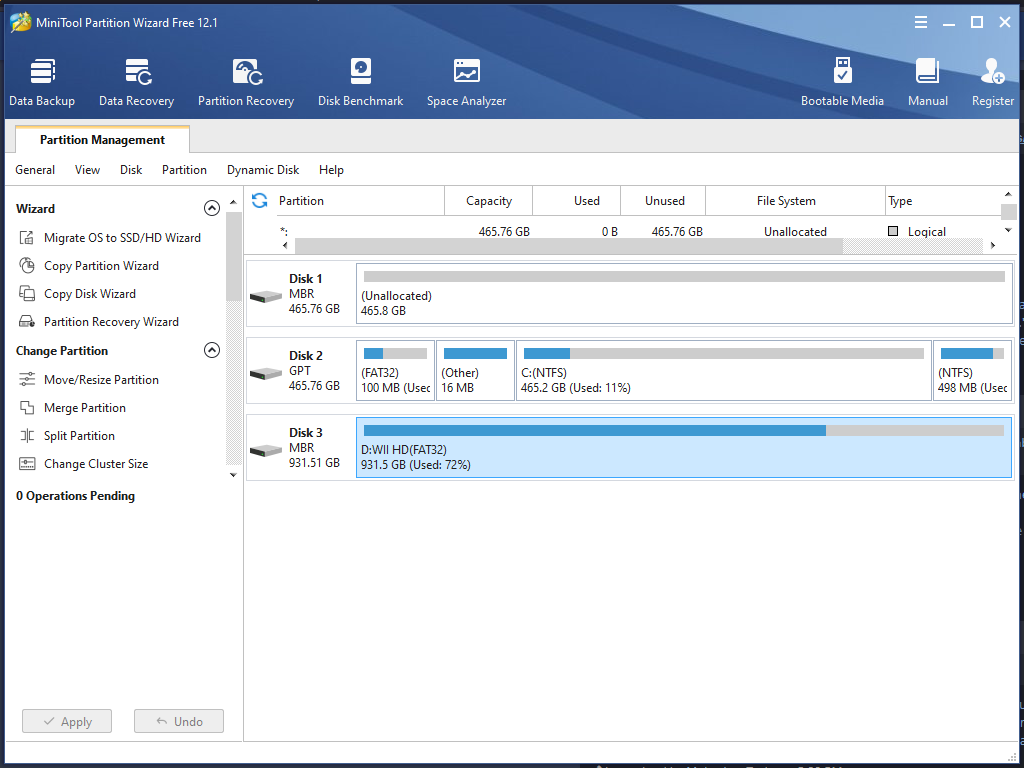The width and height of the screenshot is (1024, 768).
Task: Click Move/Resize Partition link
Action: tap(101, 379)
